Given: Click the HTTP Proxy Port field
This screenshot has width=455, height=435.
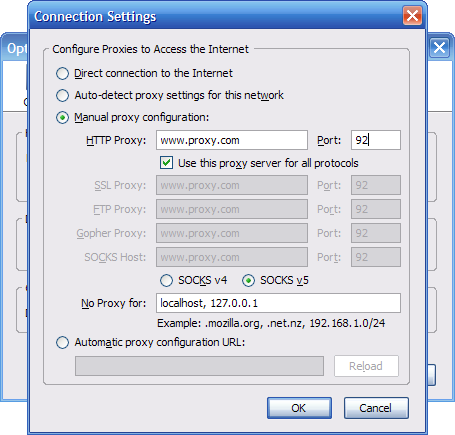Looking at the screenshot, I should click(x=376, y=140).
